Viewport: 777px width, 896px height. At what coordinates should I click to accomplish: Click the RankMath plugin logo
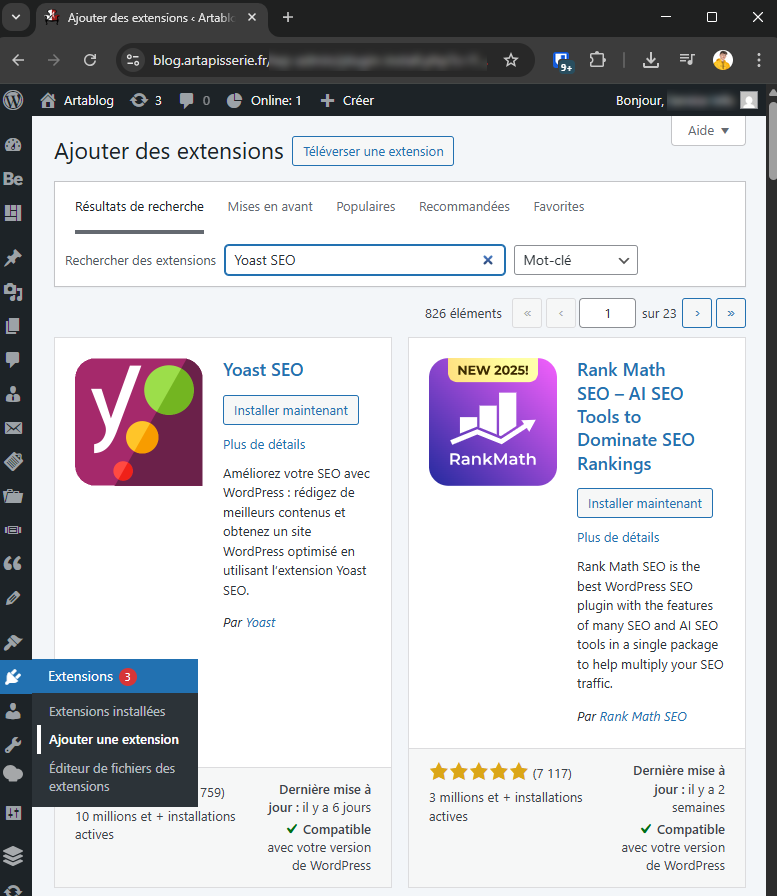493,422
